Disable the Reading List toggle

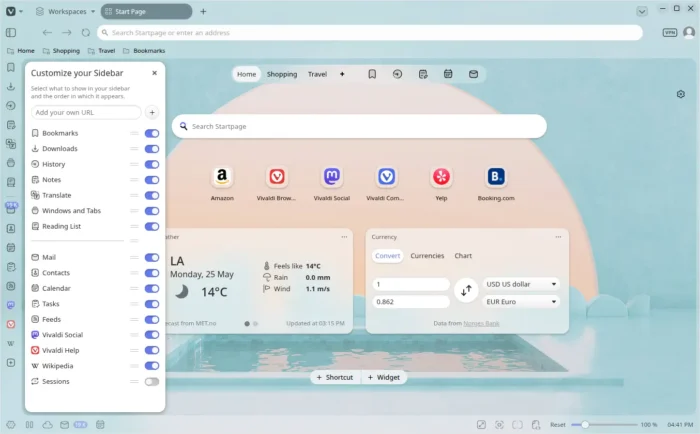152,226
